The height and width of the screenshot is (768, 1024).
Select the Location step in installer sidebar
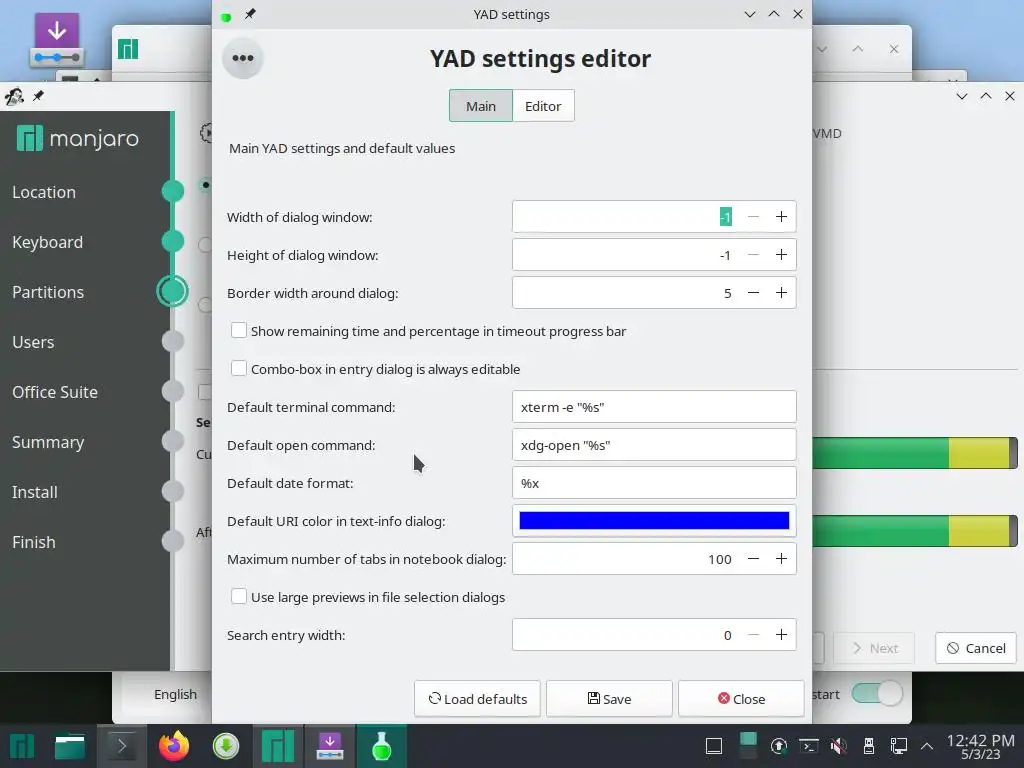click(x=44, y=192)
